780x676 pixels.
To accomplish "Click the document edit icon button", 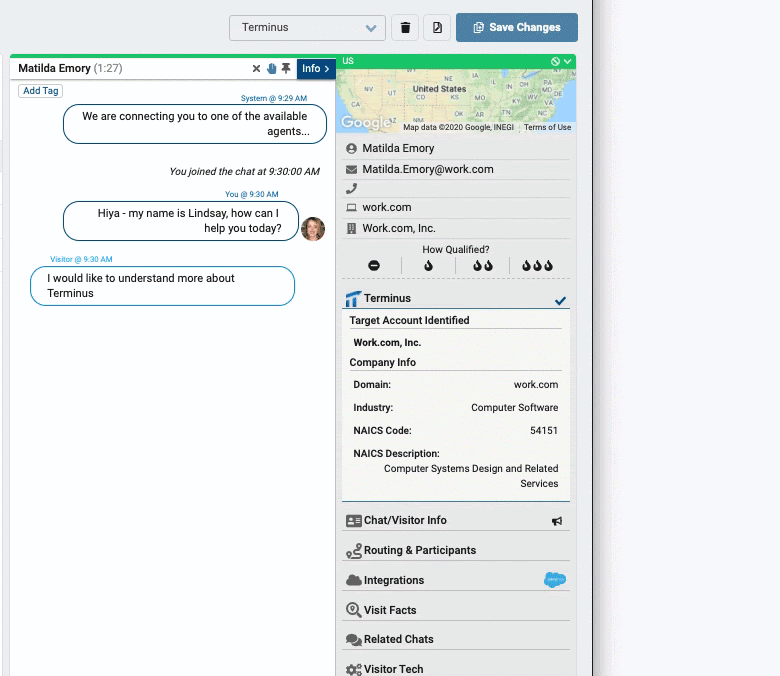I will point(437,28).
